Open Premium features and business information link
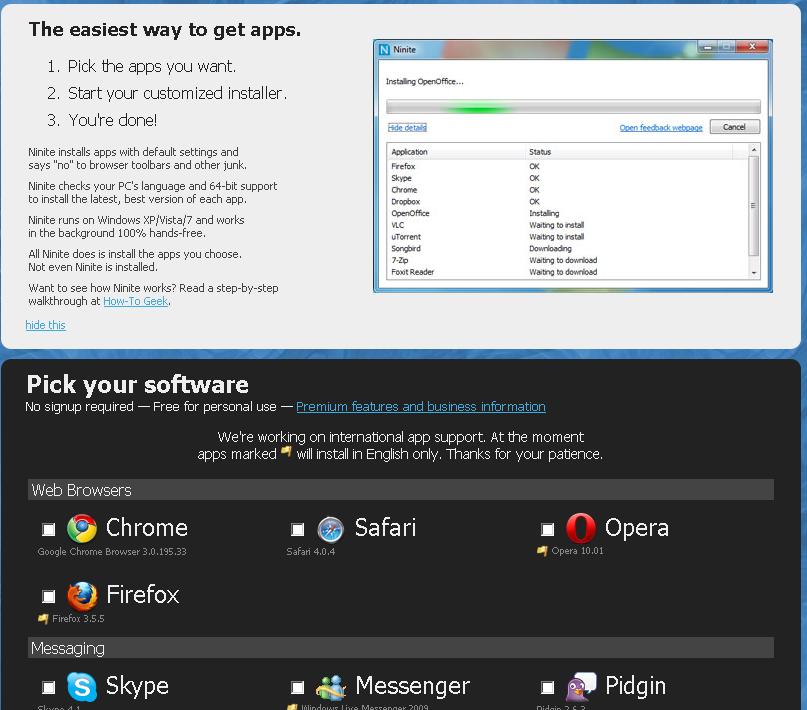Image resolution: width=807 pixels, height=710 pixels. [x=420, y=406]
